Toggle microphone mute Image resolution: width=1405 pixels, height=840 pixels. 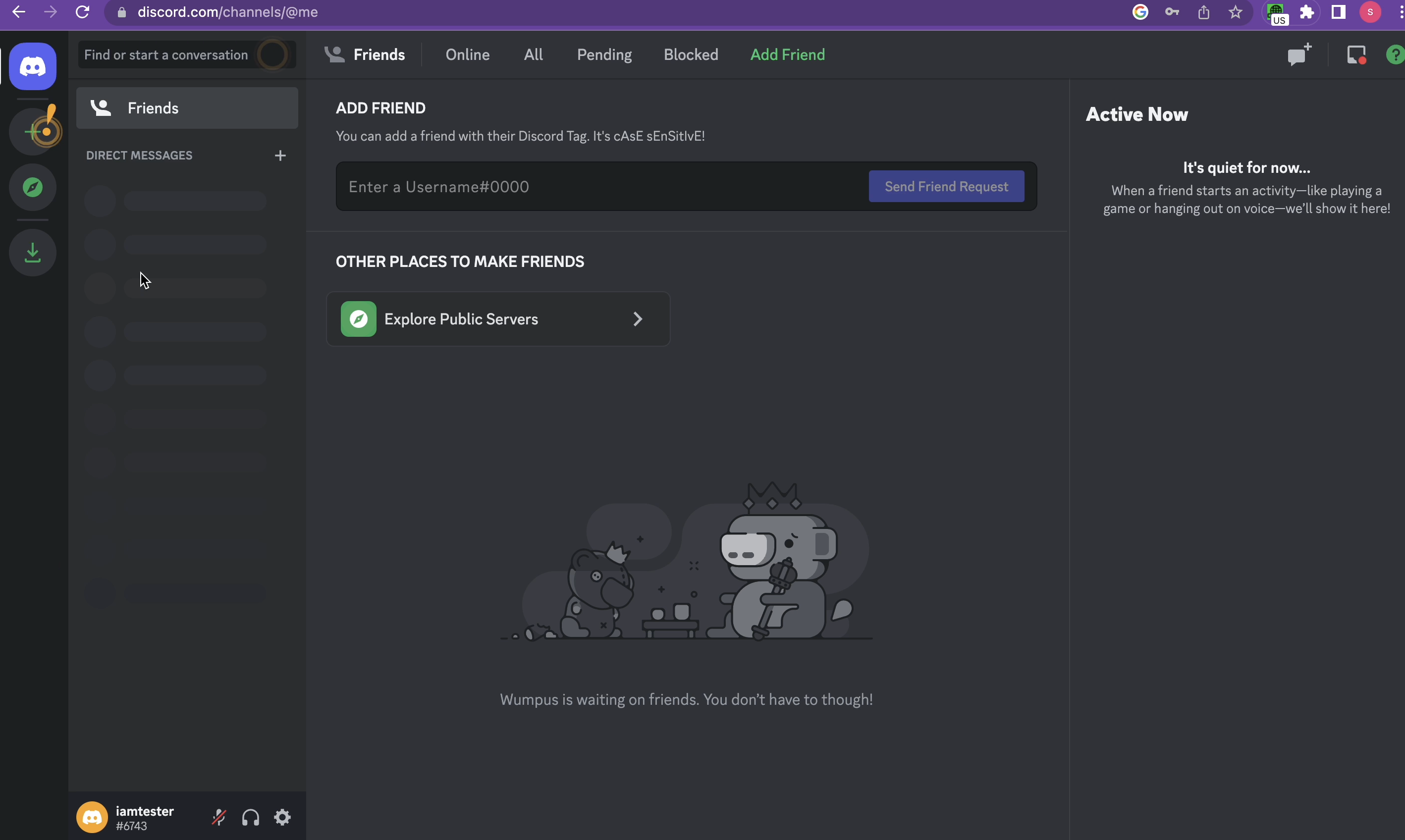click(219, 817)
